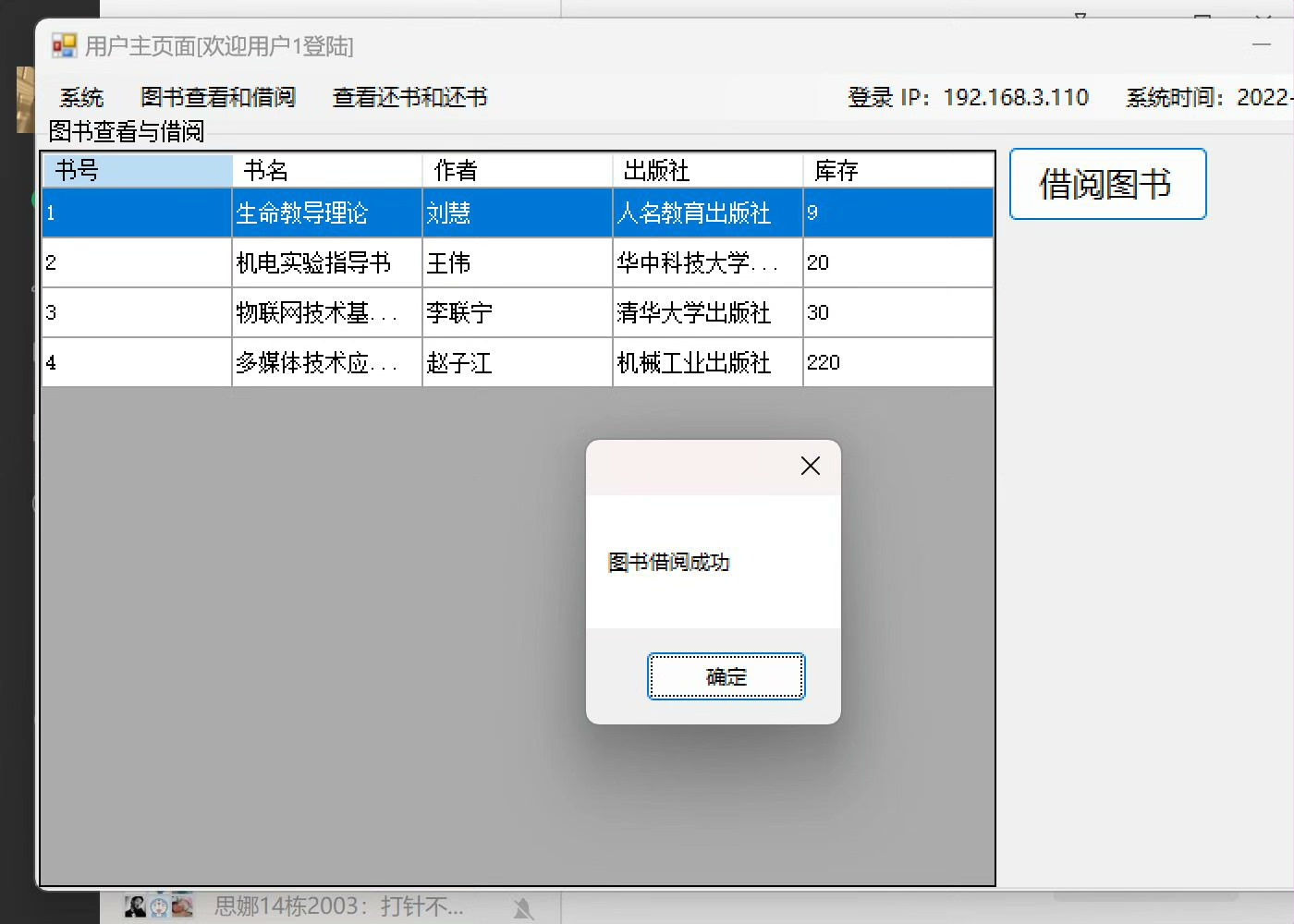The height and width of the screenshot is (924, 1294).
Task: Click the stock cell showing 30
Action: [x=898, y=313]
